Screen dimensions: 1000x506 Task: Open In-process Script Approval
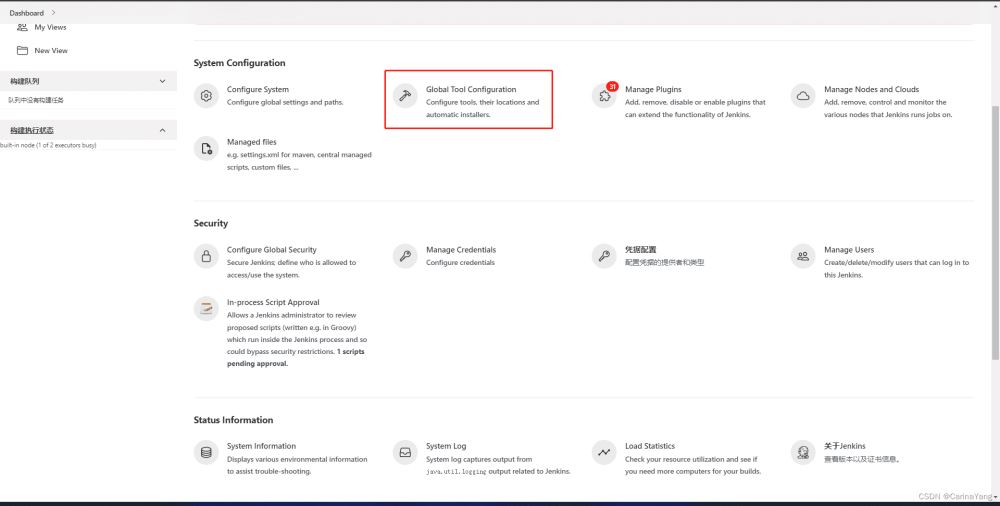point(273,302)
